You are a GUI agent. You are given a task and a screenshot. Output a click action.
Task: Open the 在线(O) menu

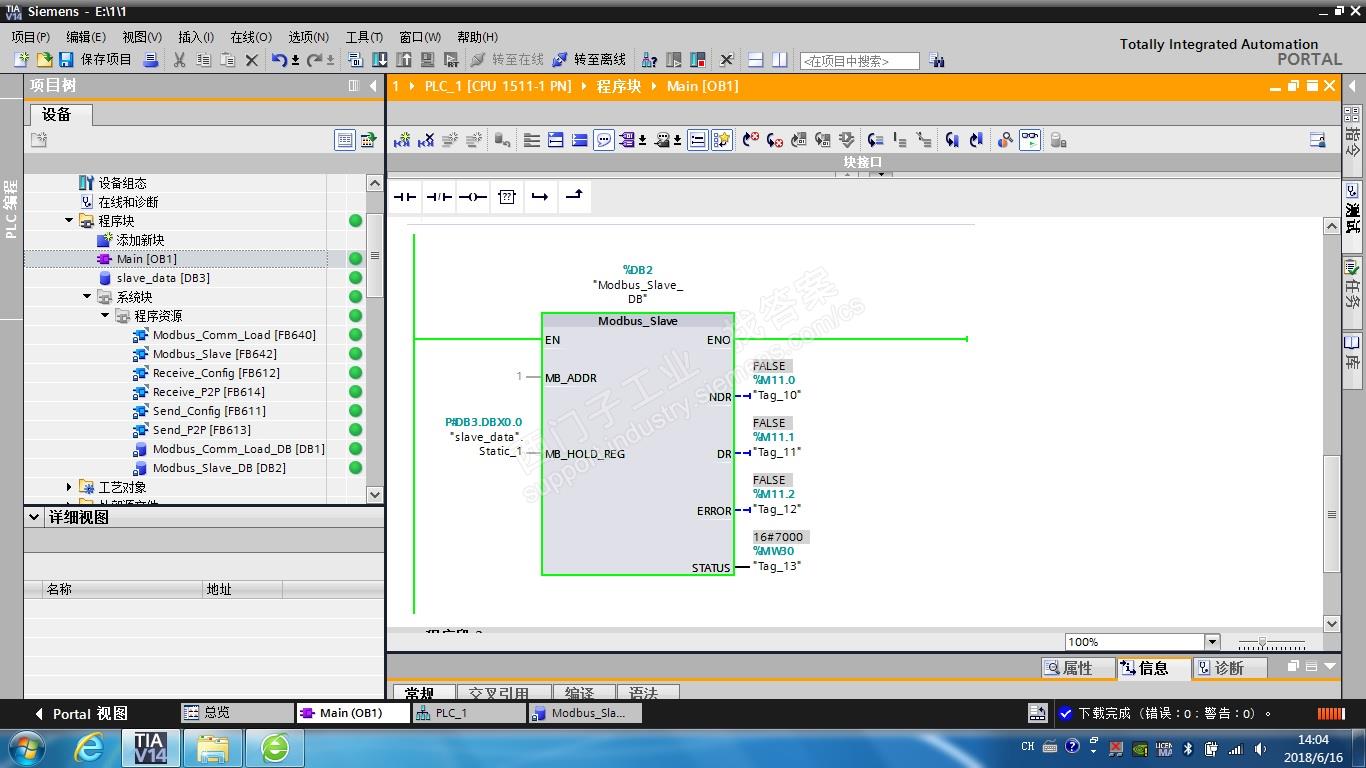pyautogui.click(x=250, y=37)
